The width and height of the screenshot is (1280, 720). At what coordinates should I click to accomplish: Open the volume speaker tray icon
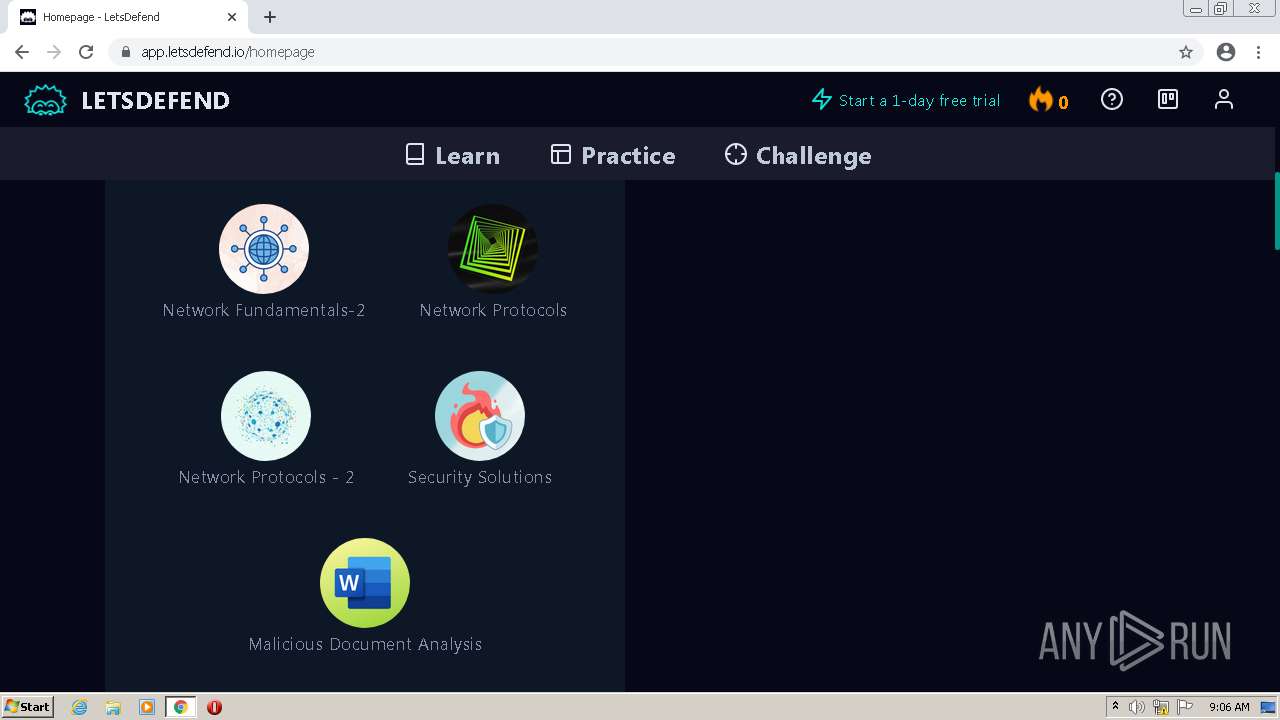click(1137, 707)
